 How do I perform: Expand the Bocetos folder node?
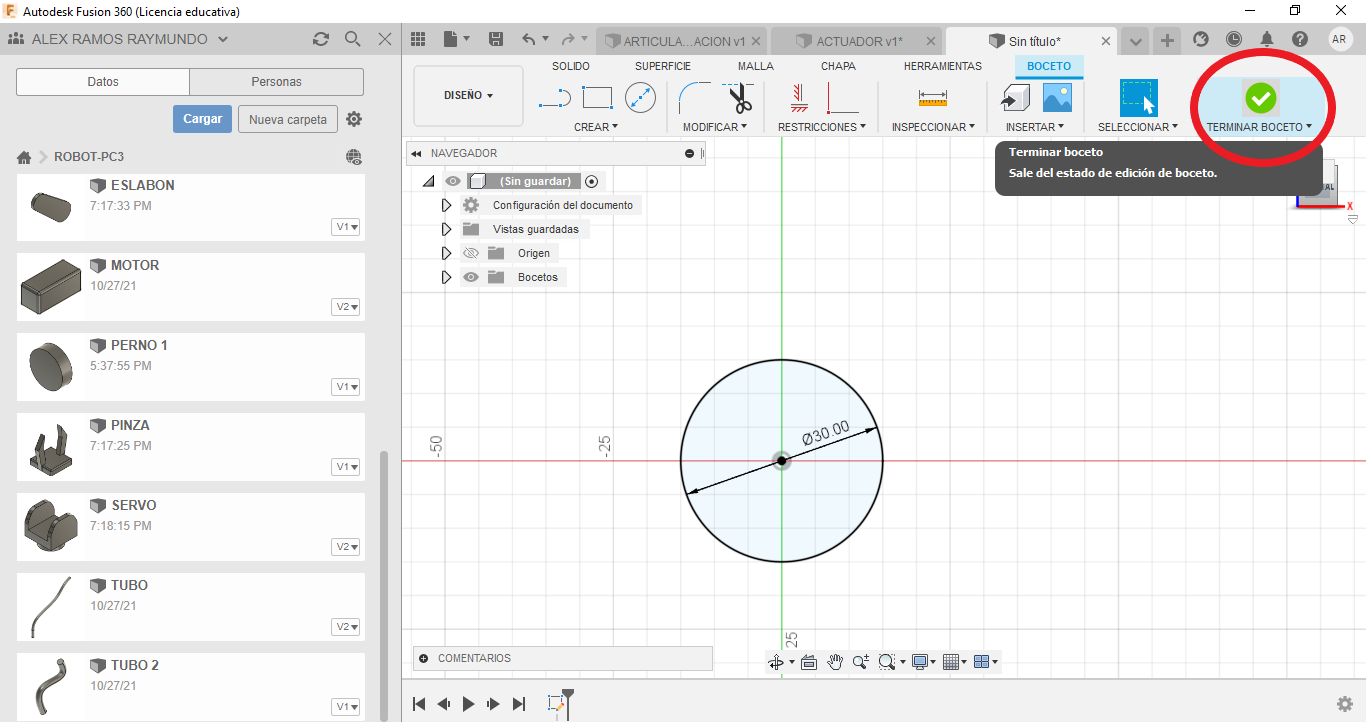[446, 277]
